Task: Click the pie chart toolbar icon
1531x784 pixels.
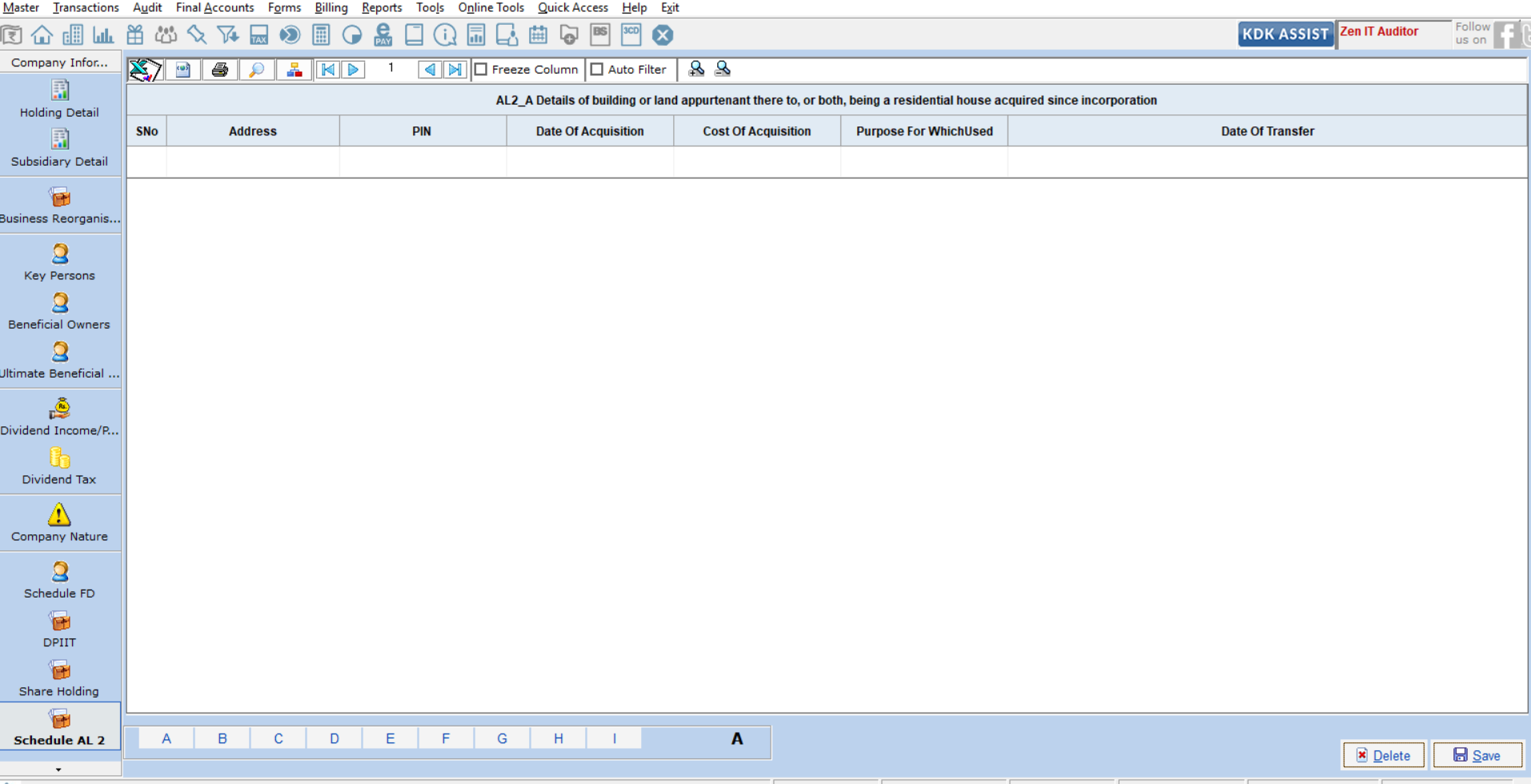Action: [x=352, y=34]
